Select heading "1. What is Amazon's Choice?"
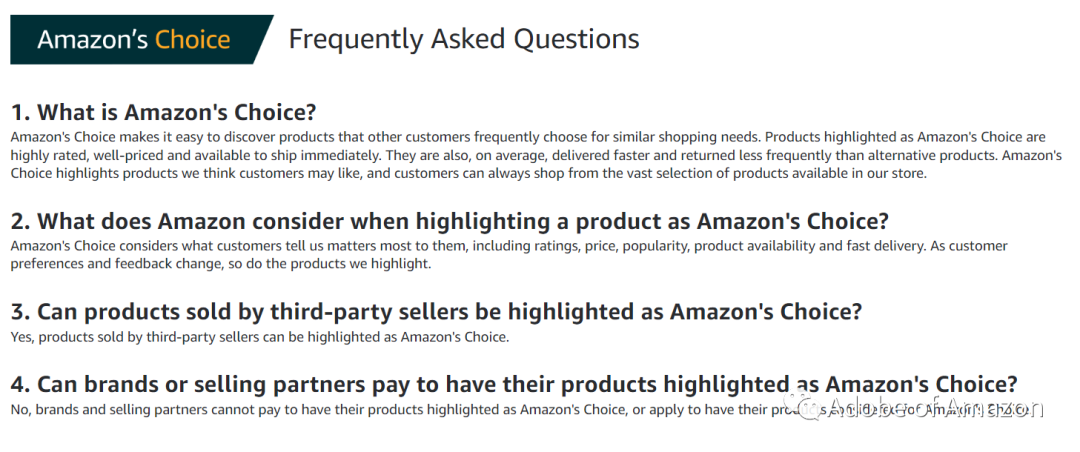This screenshot has height=452, width=1080. point(163,112)
